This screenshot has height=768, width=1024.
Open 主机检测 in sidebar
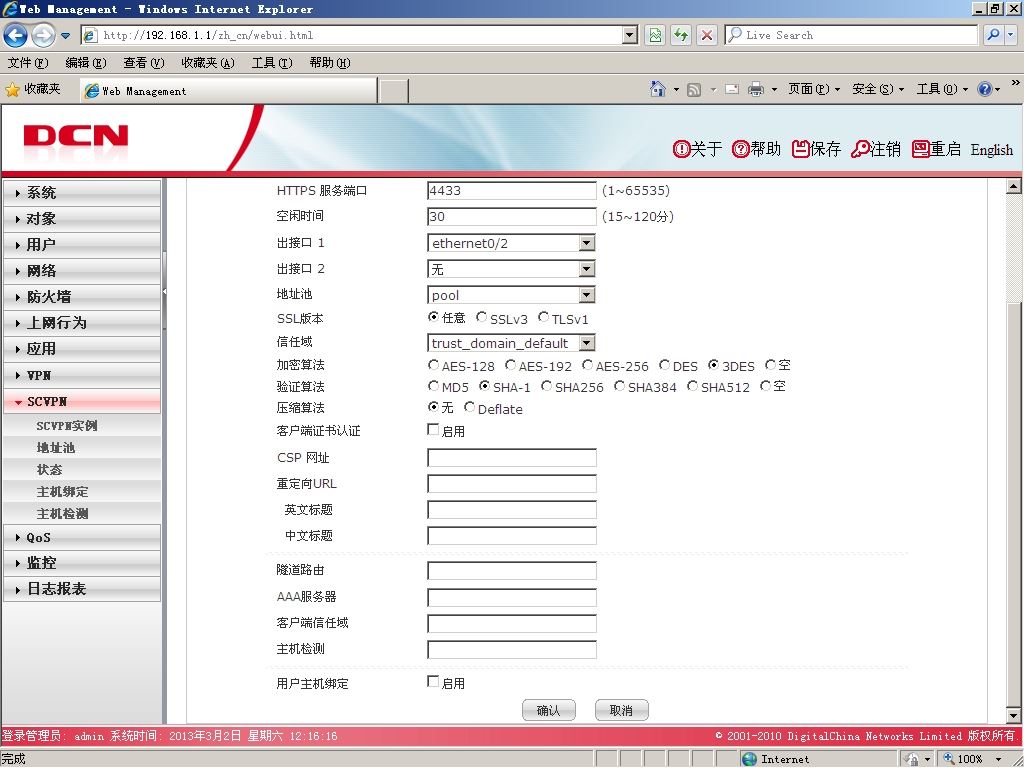pyautogui.click(x=62, y=514)
